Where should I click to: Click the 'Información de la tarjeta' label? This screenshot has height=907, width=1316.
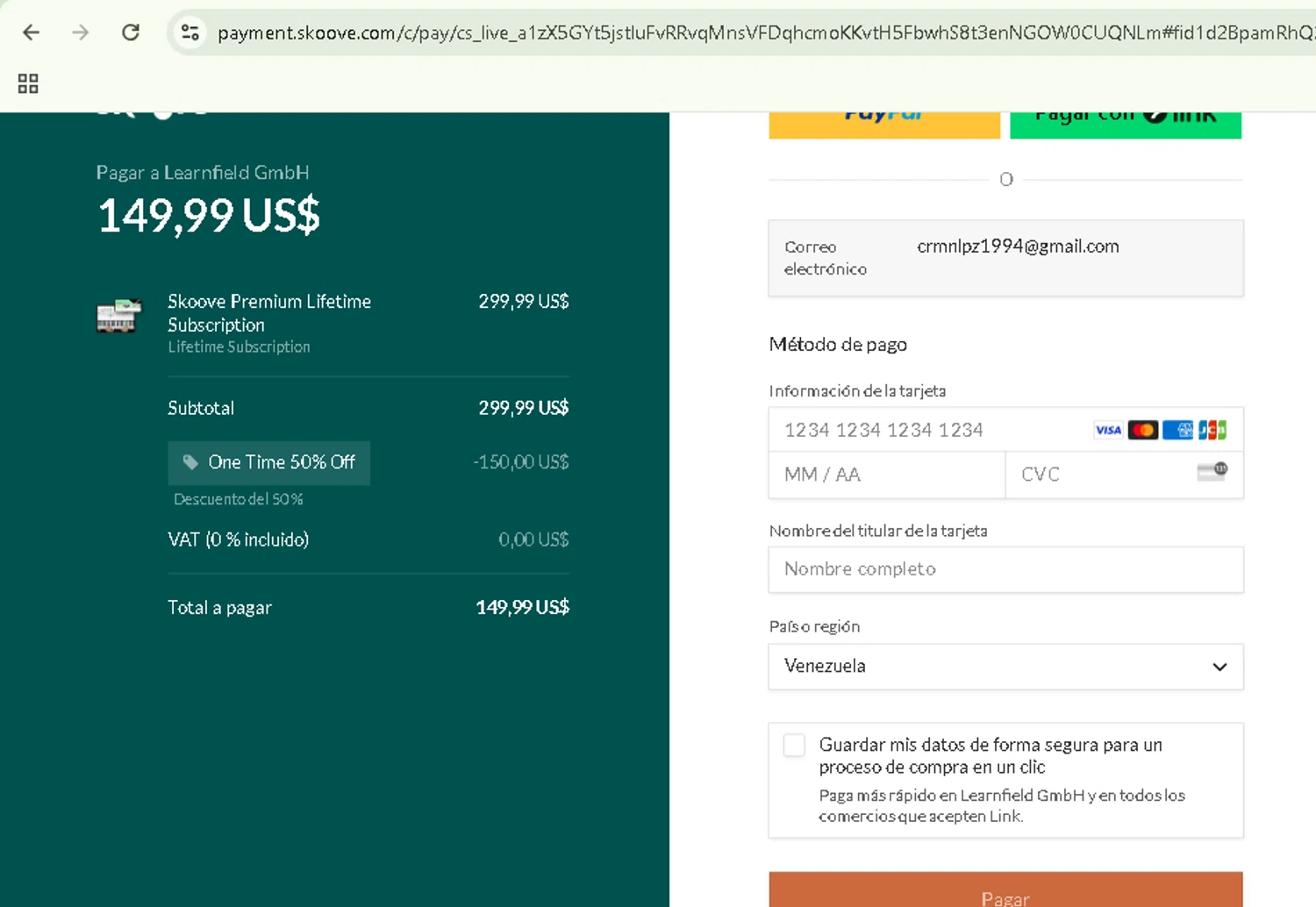coord(857,391)
